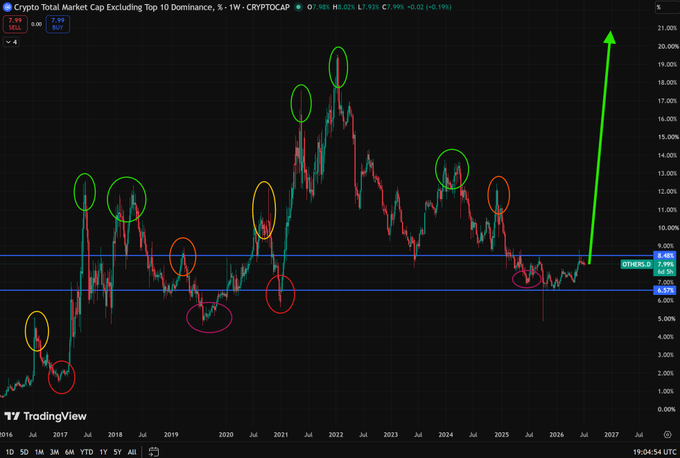This screenshot has height=458, width=680.
Task: Open chart axis settings gear icon
Action: [668, 435]
